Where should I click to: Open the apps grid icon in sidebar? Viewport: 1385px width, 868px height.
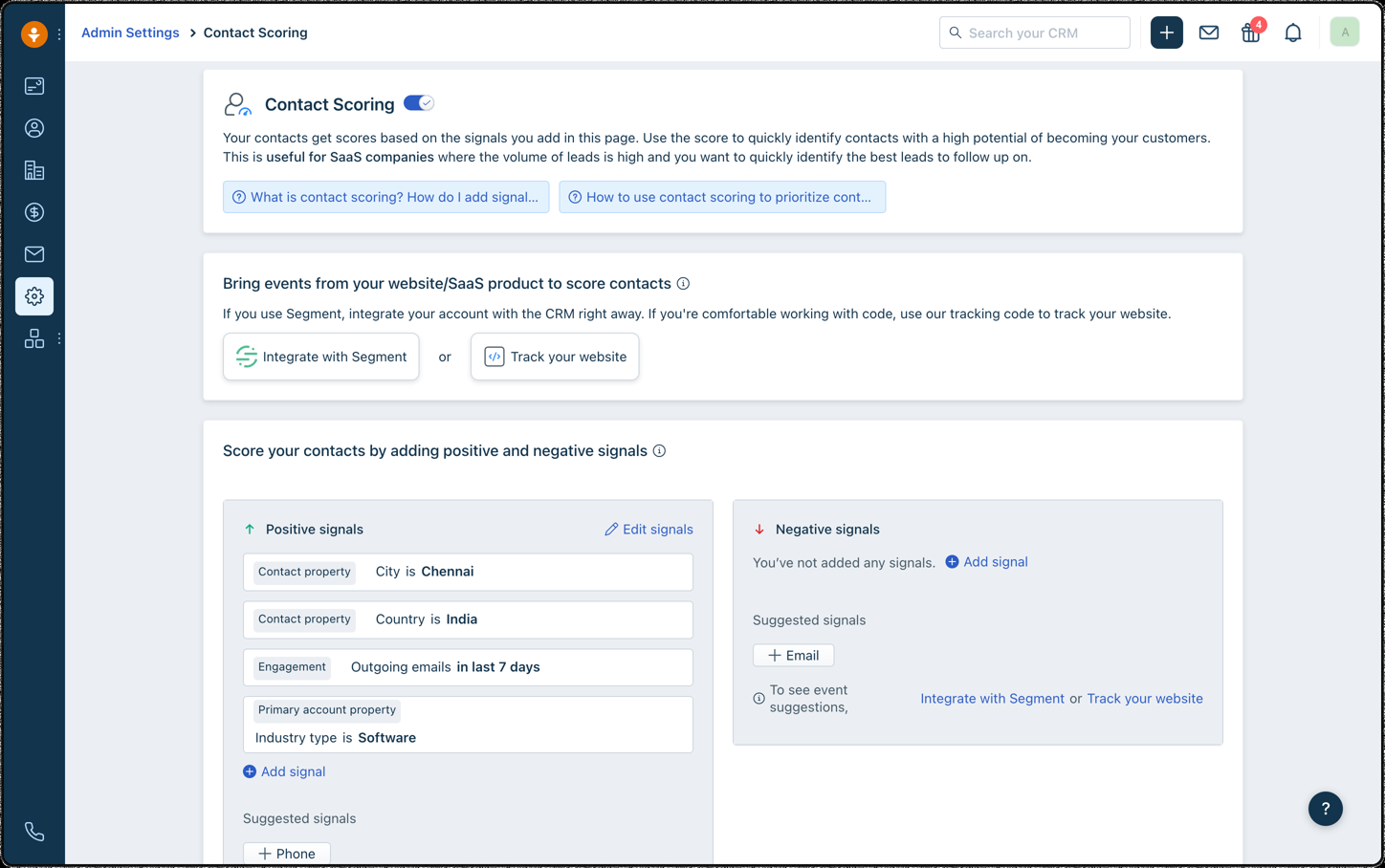pyautogui.click(x=34, y=338)
